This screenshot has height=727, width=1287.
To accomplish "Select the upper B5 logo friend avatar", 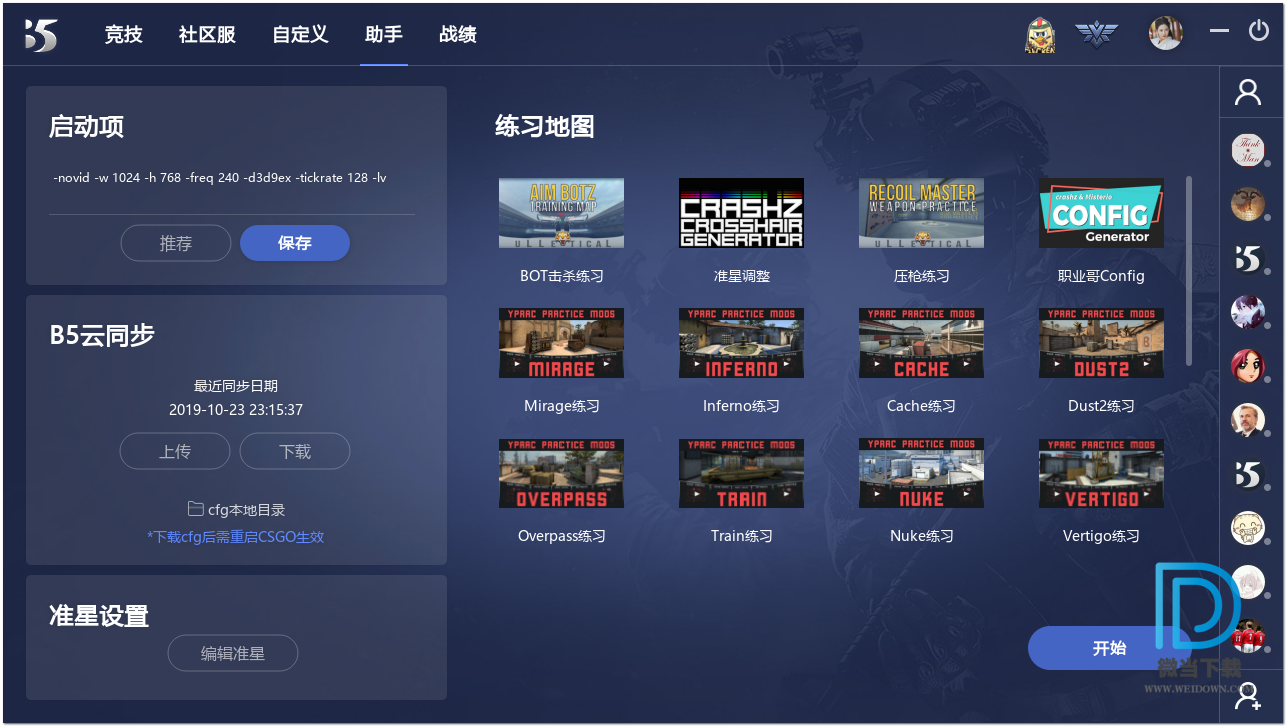I will tap(1248, 258).
